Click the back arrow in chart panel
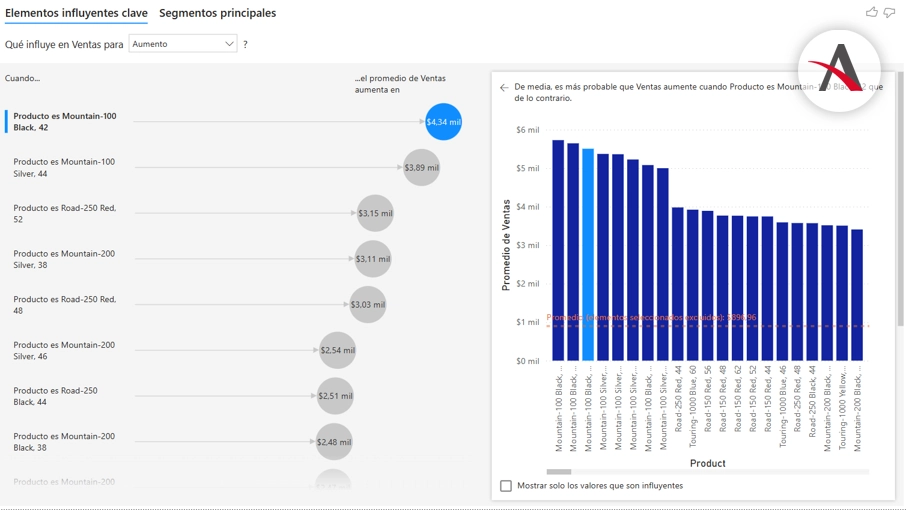 click(x=504, y=88)
